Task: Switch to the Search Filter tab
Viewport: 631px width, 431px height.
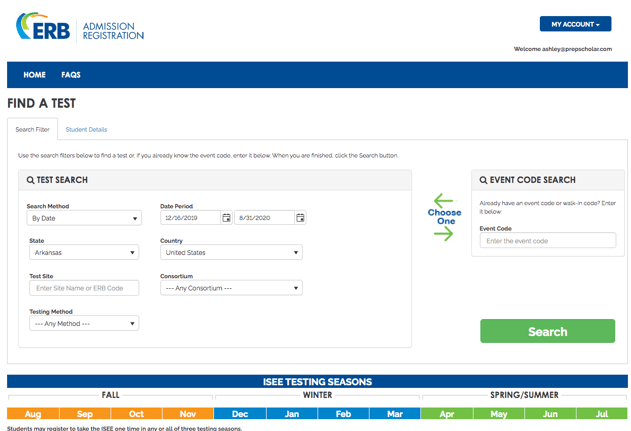Action: pyautogui.click(x=33, y=129)
